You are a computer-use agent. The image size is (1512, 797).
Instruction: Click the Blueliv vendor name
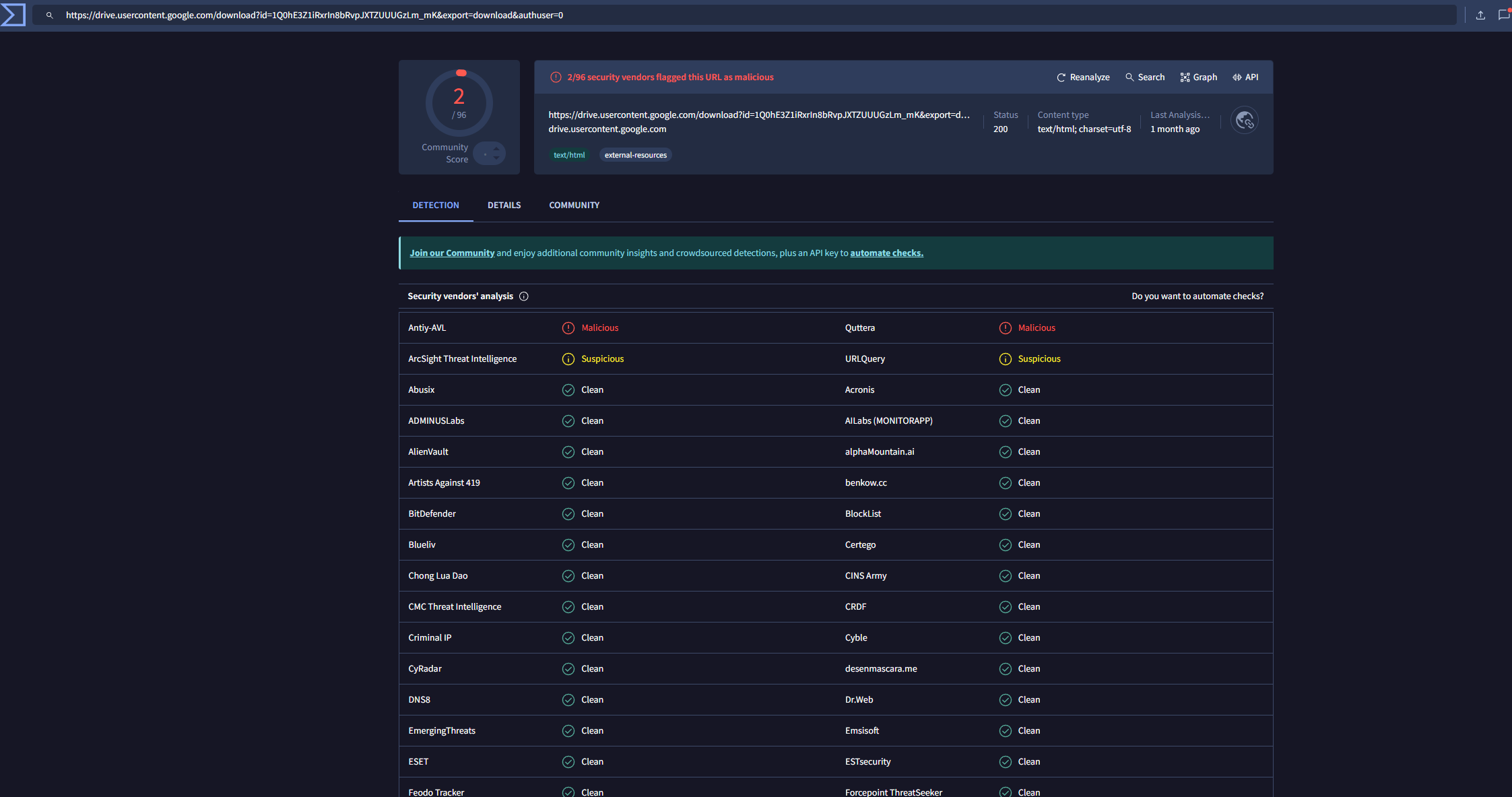(x=422, y=545)
